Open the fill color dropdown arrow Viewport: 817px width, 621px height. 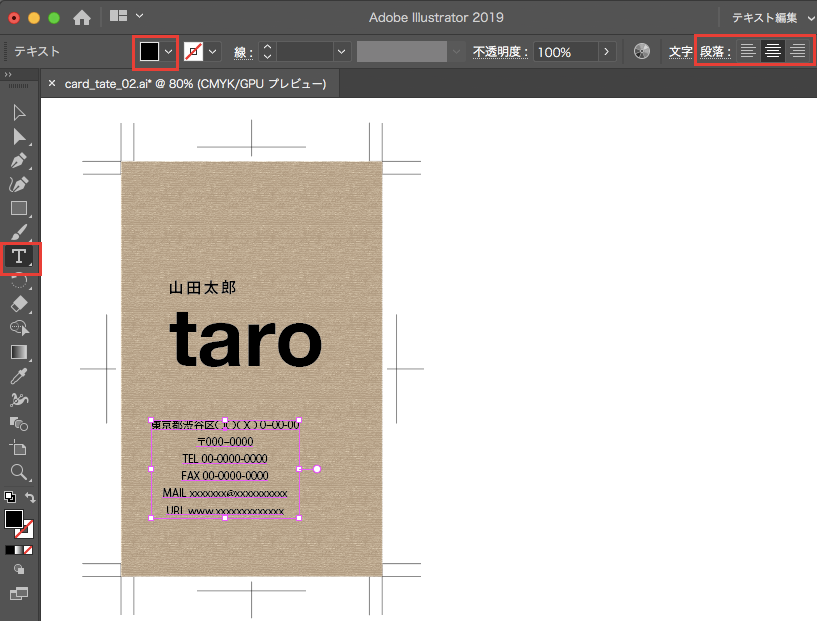click(168, 51)
